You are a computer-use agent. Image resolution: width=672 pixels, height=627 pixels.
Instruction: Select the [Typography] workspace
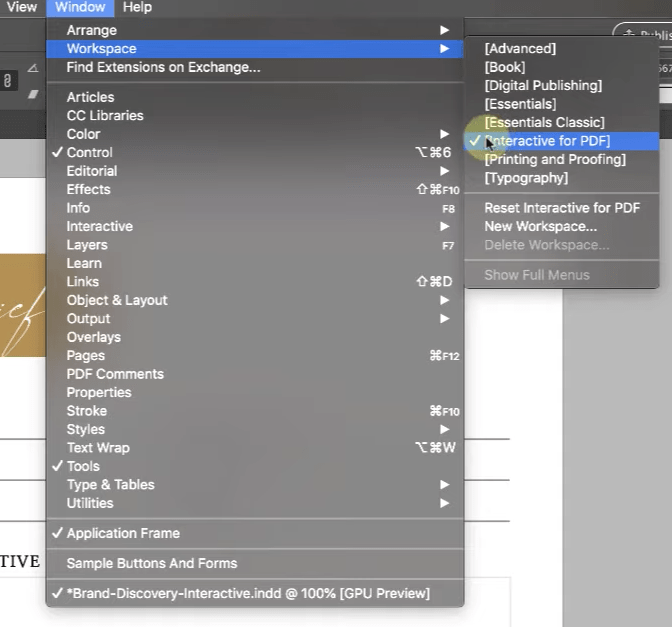[562, 178]
